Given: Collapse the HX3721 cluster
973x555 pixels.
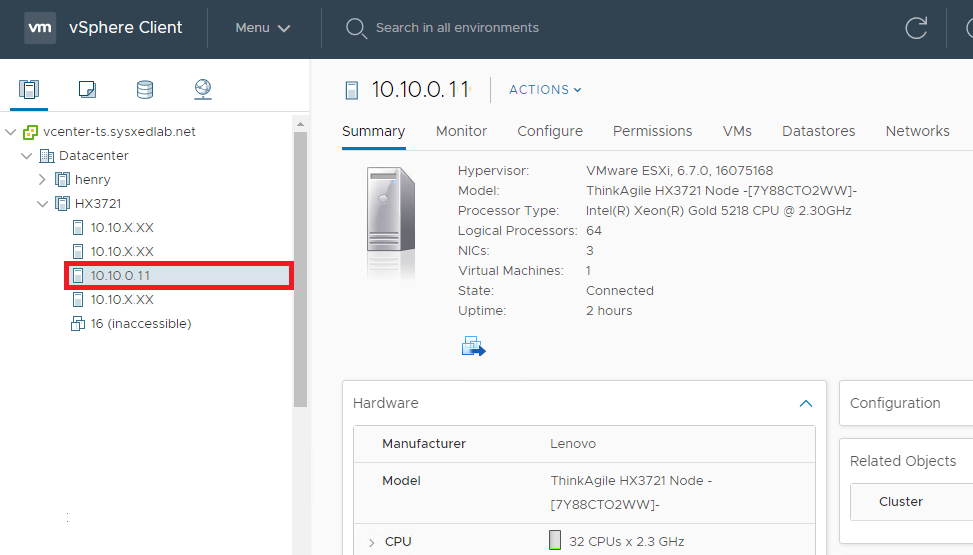Looking at the screenshot, I should click(42, 204).
